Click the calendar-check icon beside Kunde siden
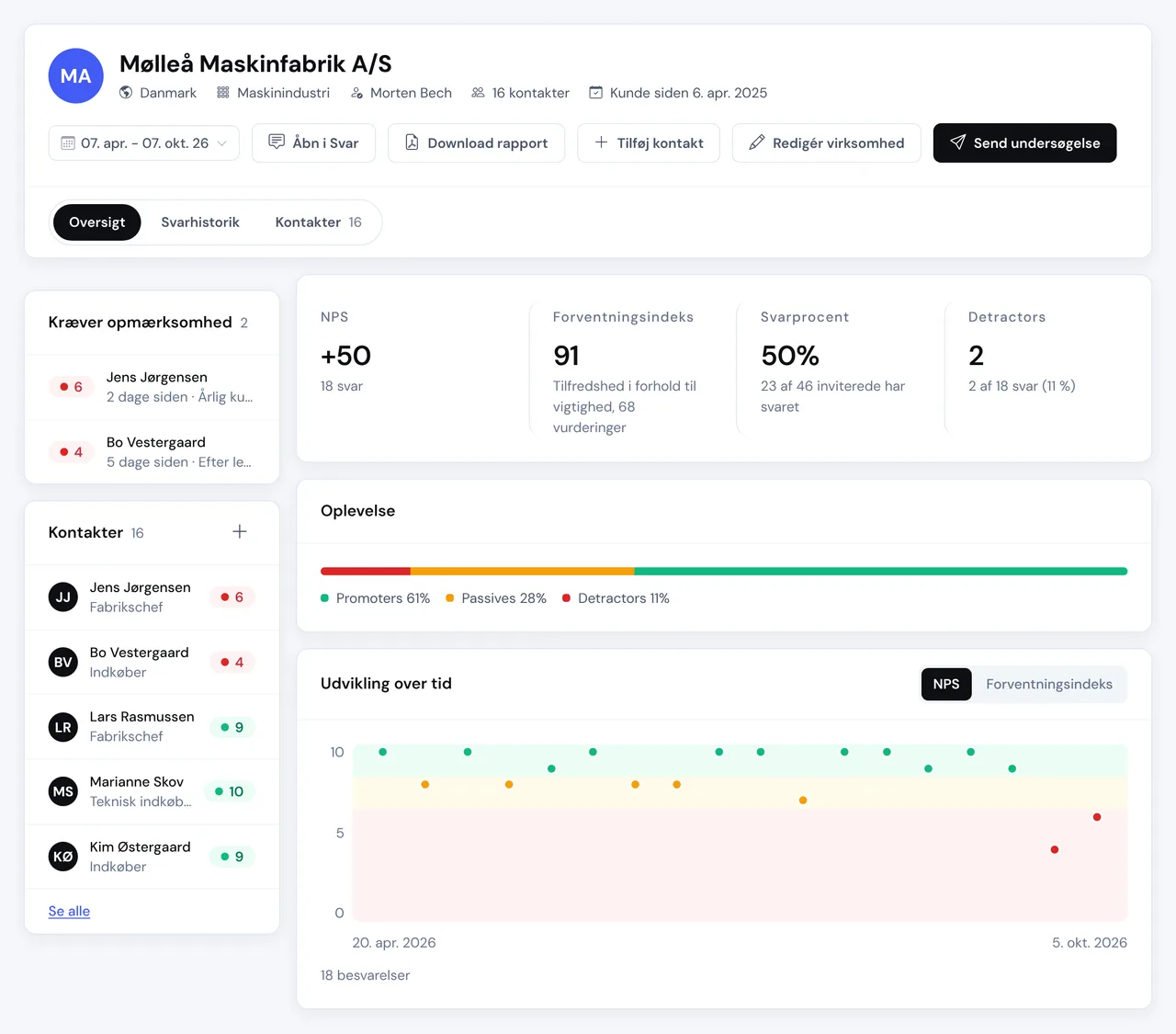This screenshot has width=1176, height=1034. click(x=596, y=93)
